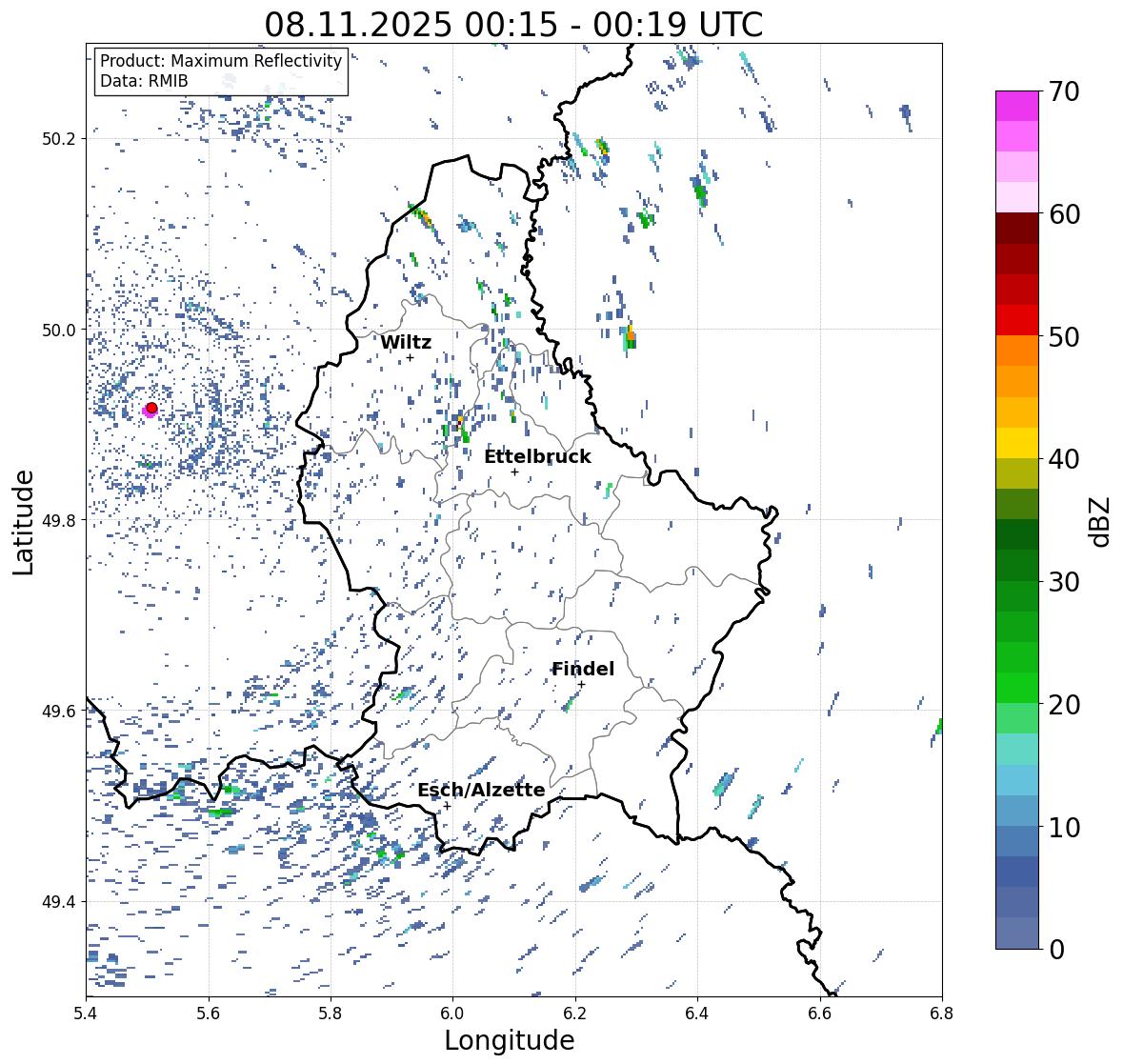Click the 50.0 latitude tick label
Viewport: 1123px width, 1064px height.
click(x=59, y=331)
